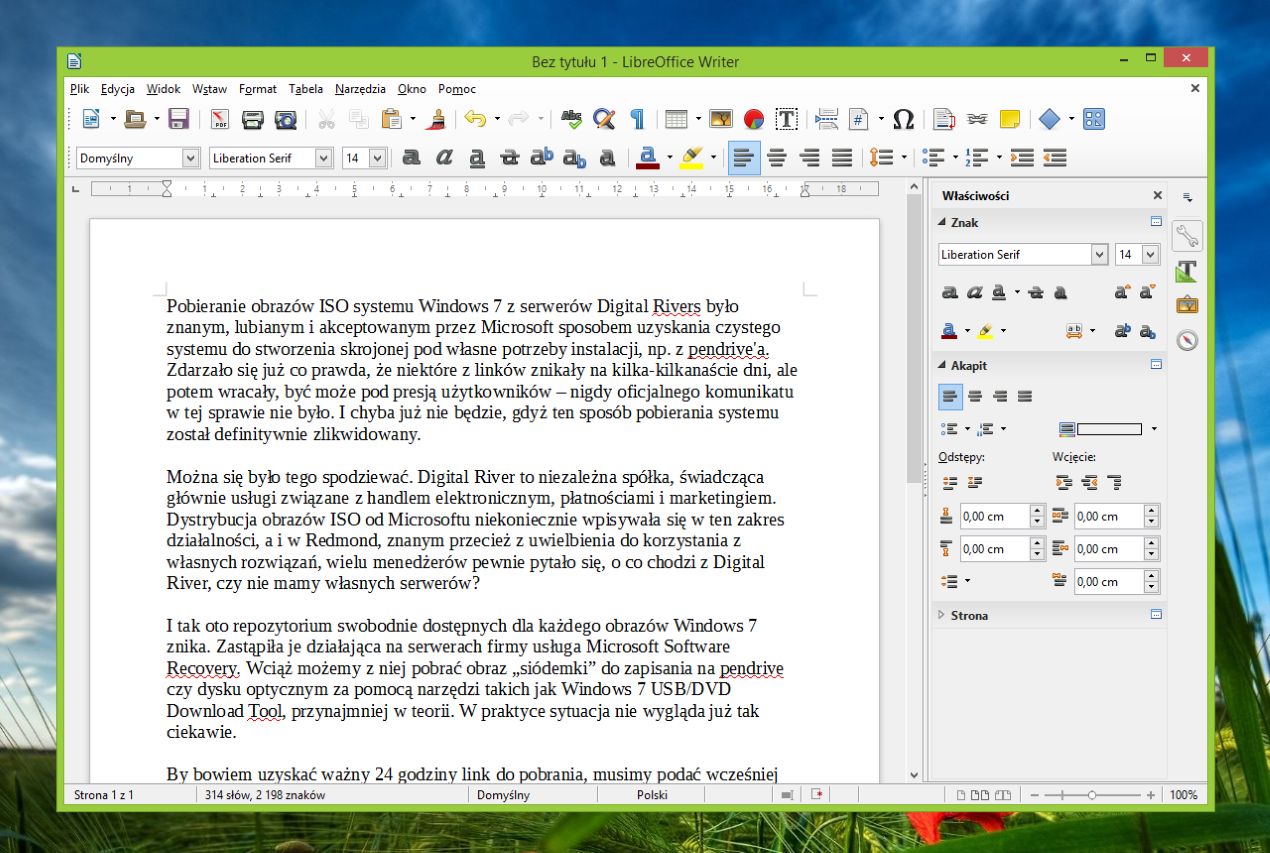Open the Gallery panel in sidebar
1270x853 pixels.
click(1187, 305)
